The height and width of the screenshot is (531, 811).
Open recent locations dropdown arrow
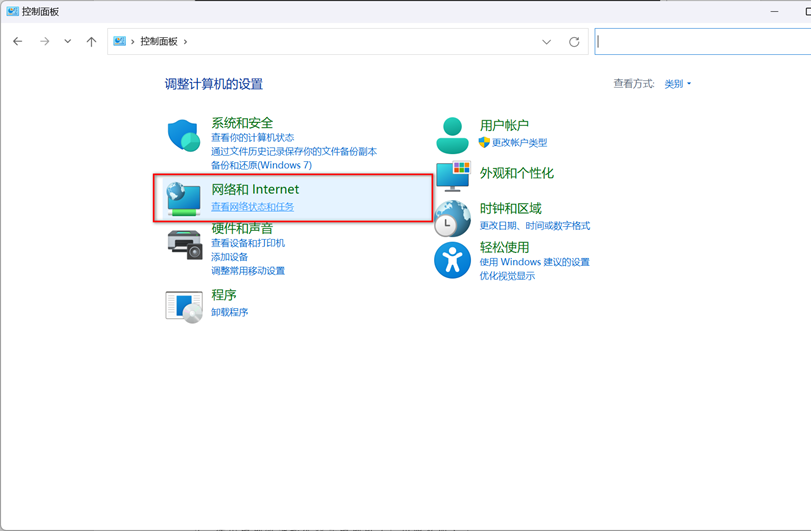pos(68,41)
